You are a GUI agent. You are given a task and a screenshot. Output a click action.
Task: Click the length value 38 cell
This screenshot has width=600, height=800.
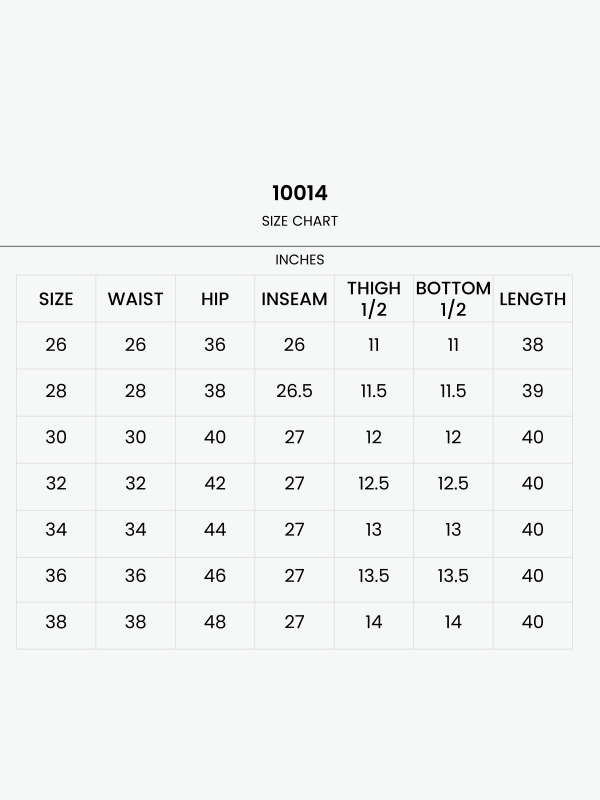533,345
